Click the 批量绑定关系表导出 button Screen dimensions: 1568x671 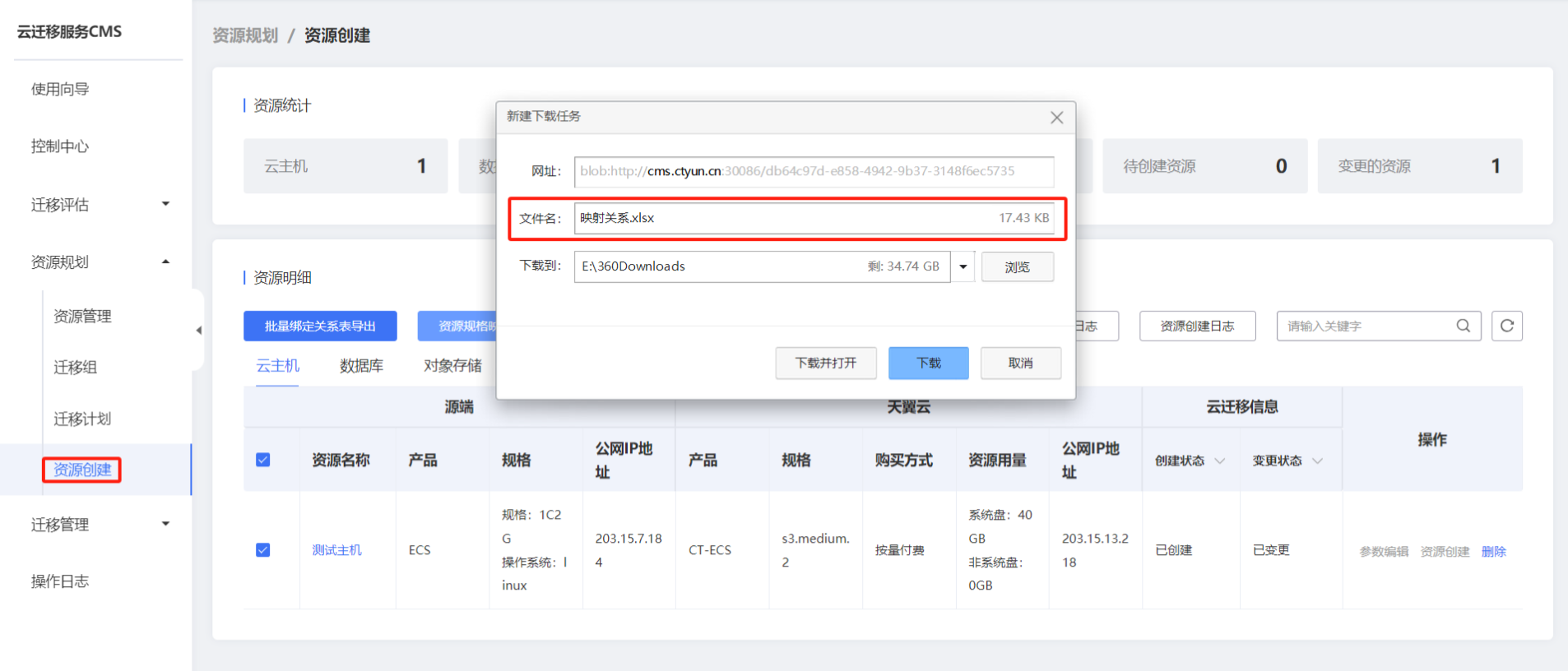tap(320, 326)
